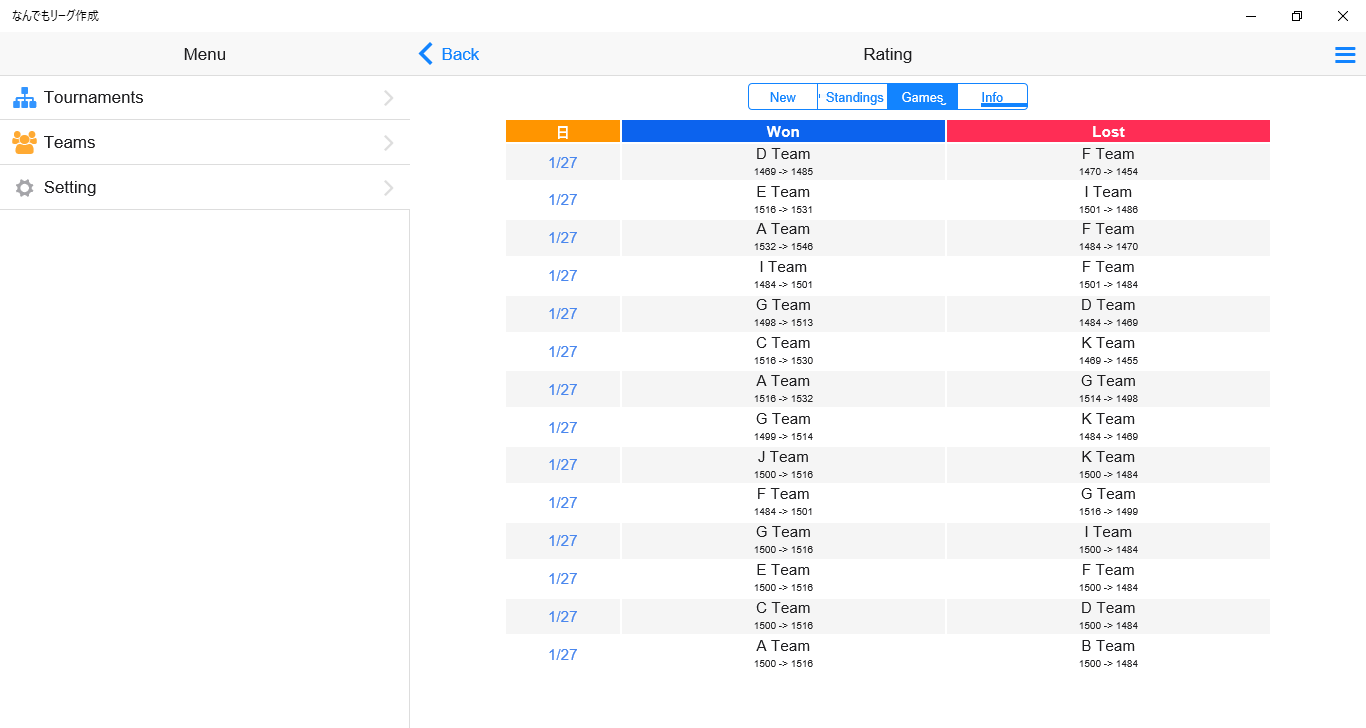Click the Setting gear icon
Viewport: 1366px width, 728px height.
25,188
